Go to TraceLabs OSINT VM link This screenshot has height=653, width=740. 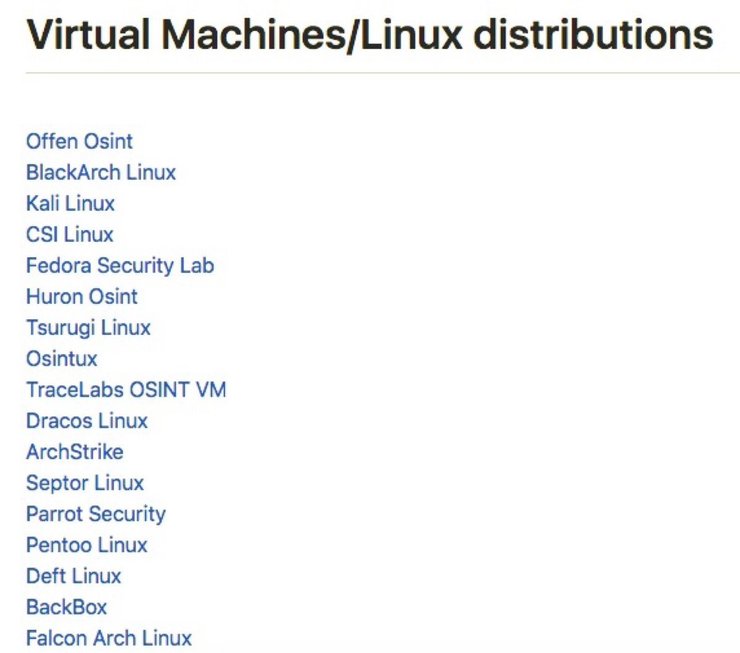tap(126, 390)
